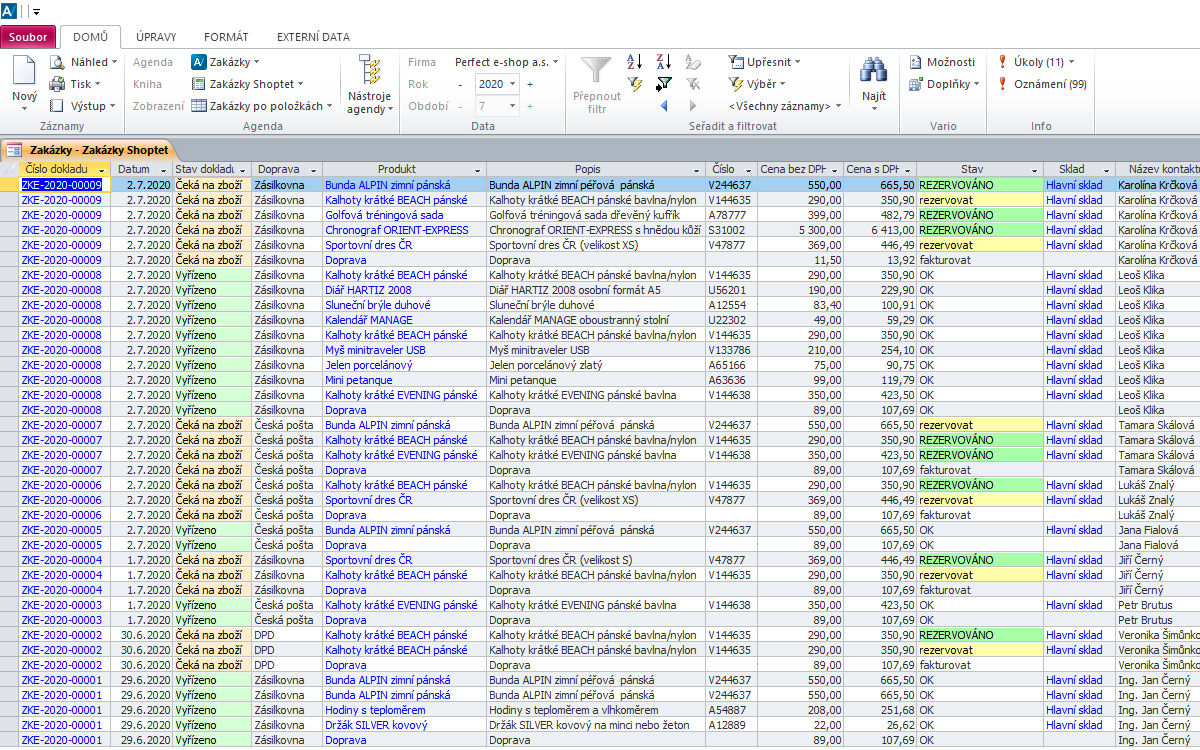
Task: Select code cell V133786
Action: [x=732, y=350]
